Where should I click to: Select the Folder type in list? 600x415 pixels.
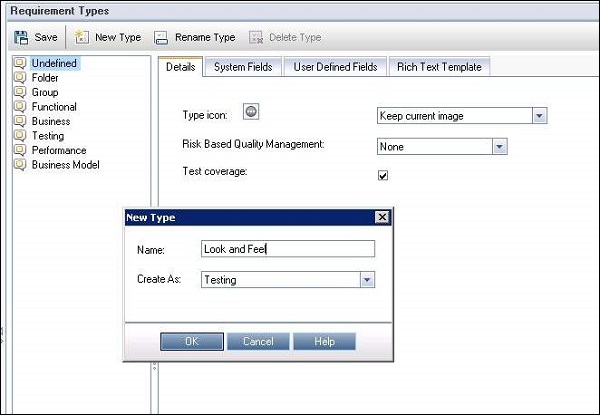tap(44, 78)
